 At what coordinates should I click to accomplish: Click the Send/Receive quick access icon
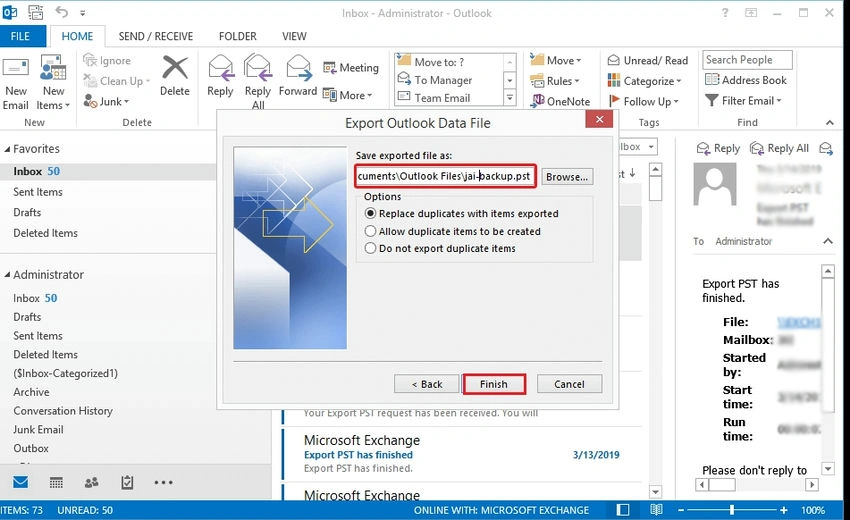pos(36,12)
